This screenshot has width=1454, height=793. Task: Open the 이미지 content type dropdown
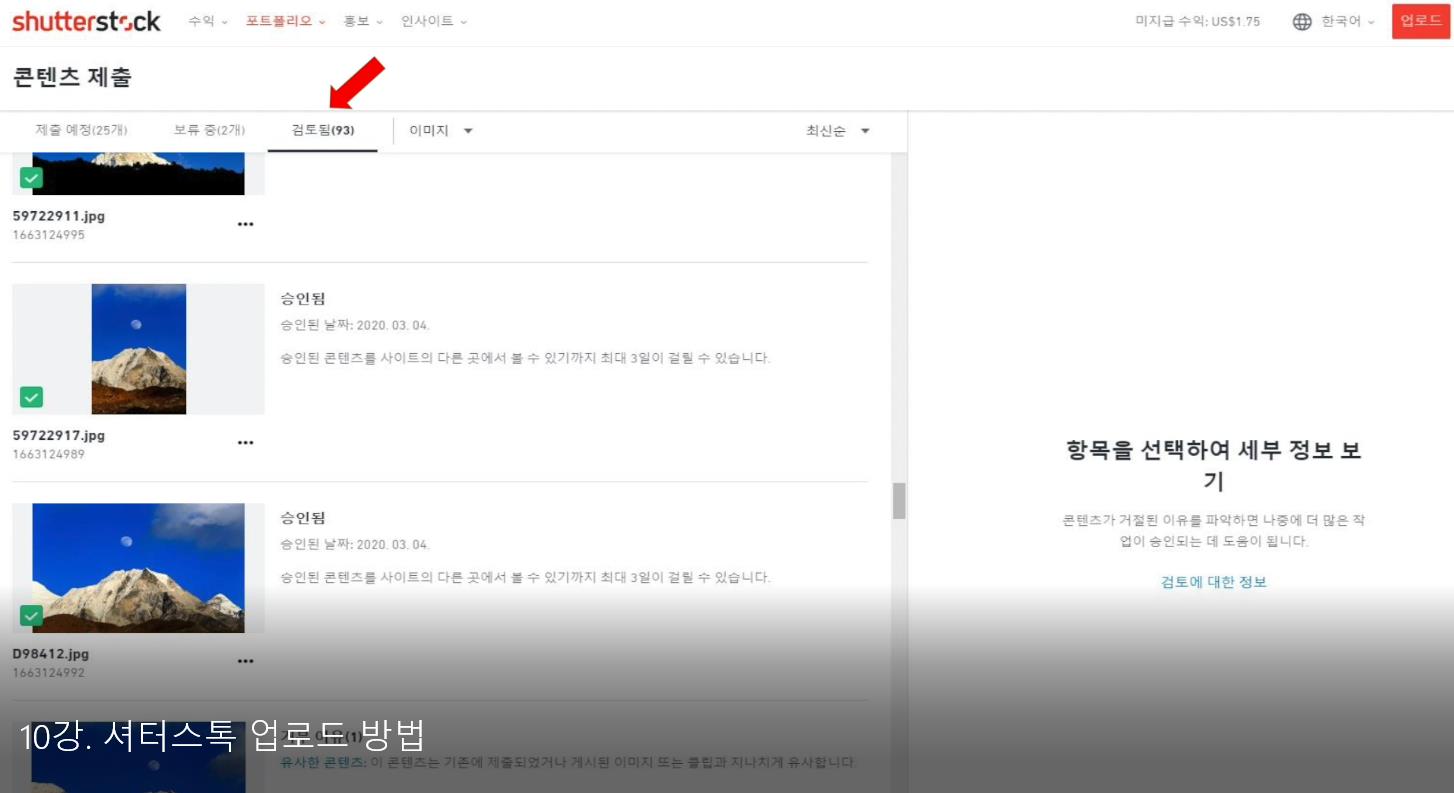click(x=441, y=131)
